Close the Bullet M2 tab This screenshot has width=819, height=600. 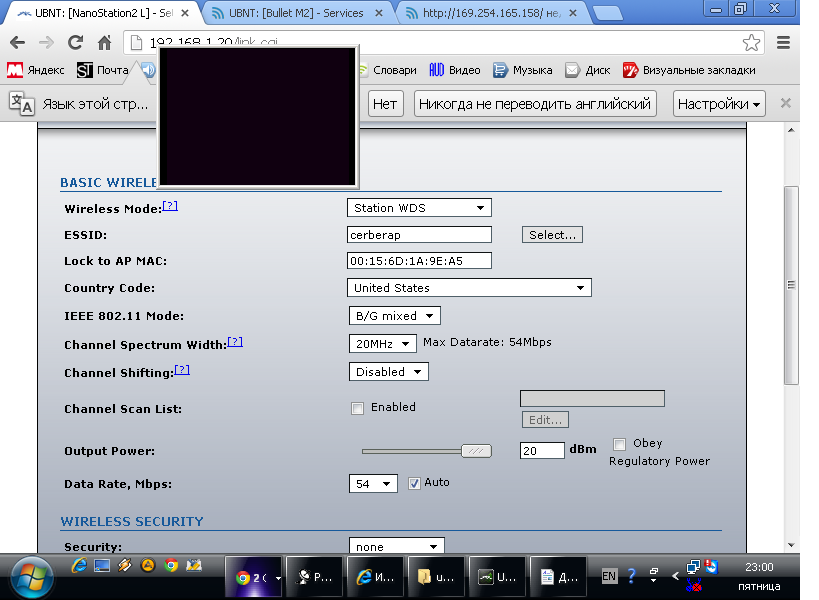click(x=379, y=13)
